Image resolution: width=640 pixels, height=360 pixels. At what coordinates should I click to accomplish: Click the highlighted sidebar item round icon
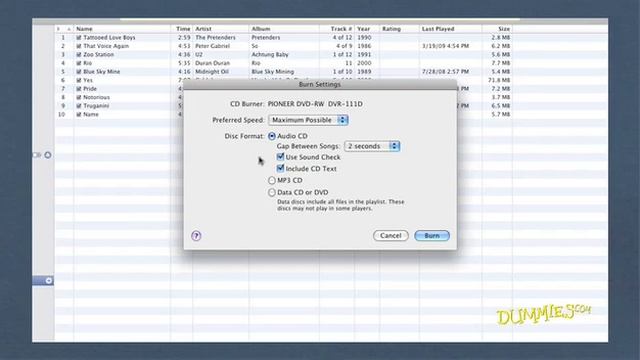click(x=49, y=281)
